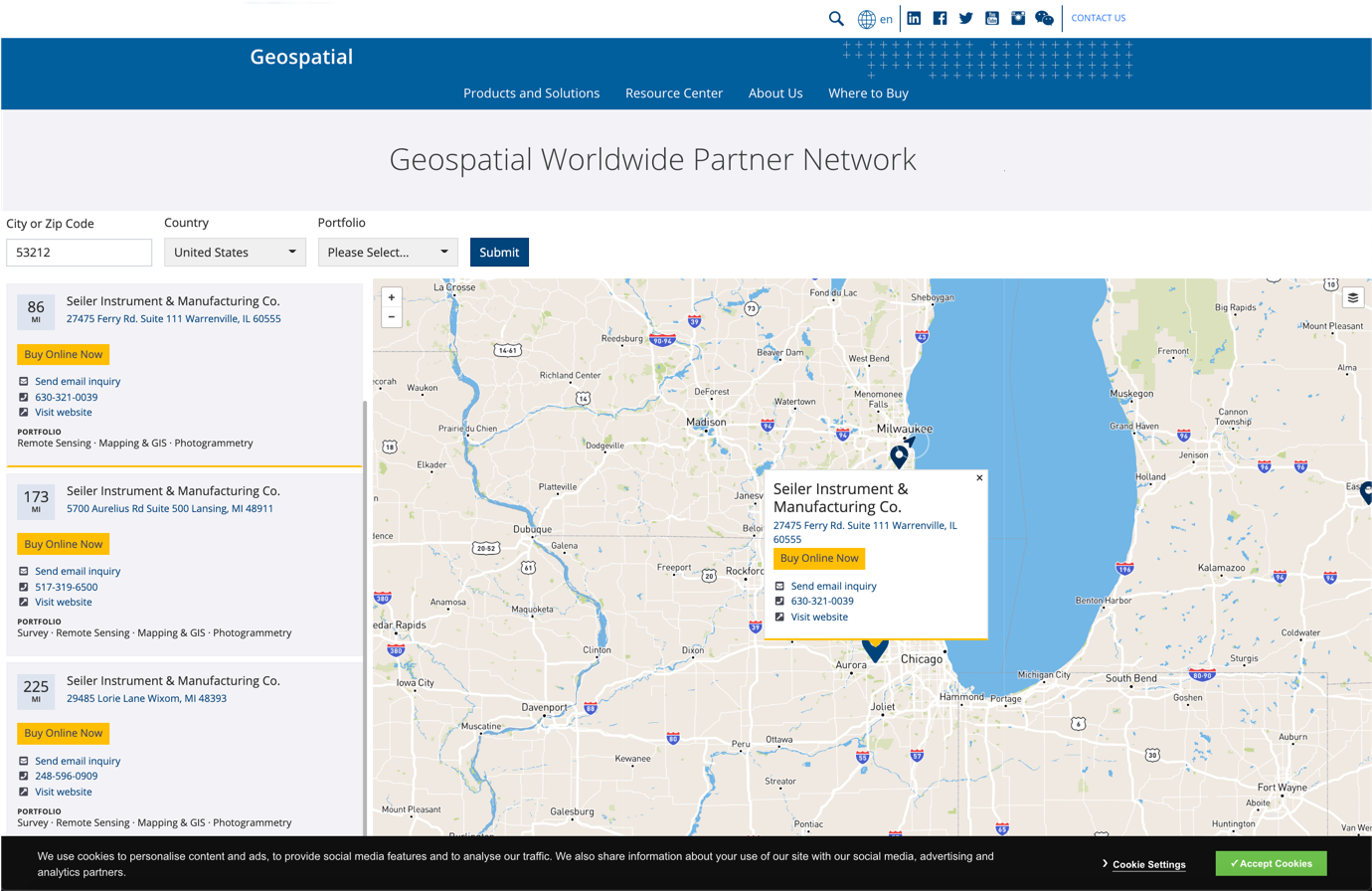Click phone icon beside 517-319-6500
The height and width of the screenshot is (891, 1372).
(23, 587)
